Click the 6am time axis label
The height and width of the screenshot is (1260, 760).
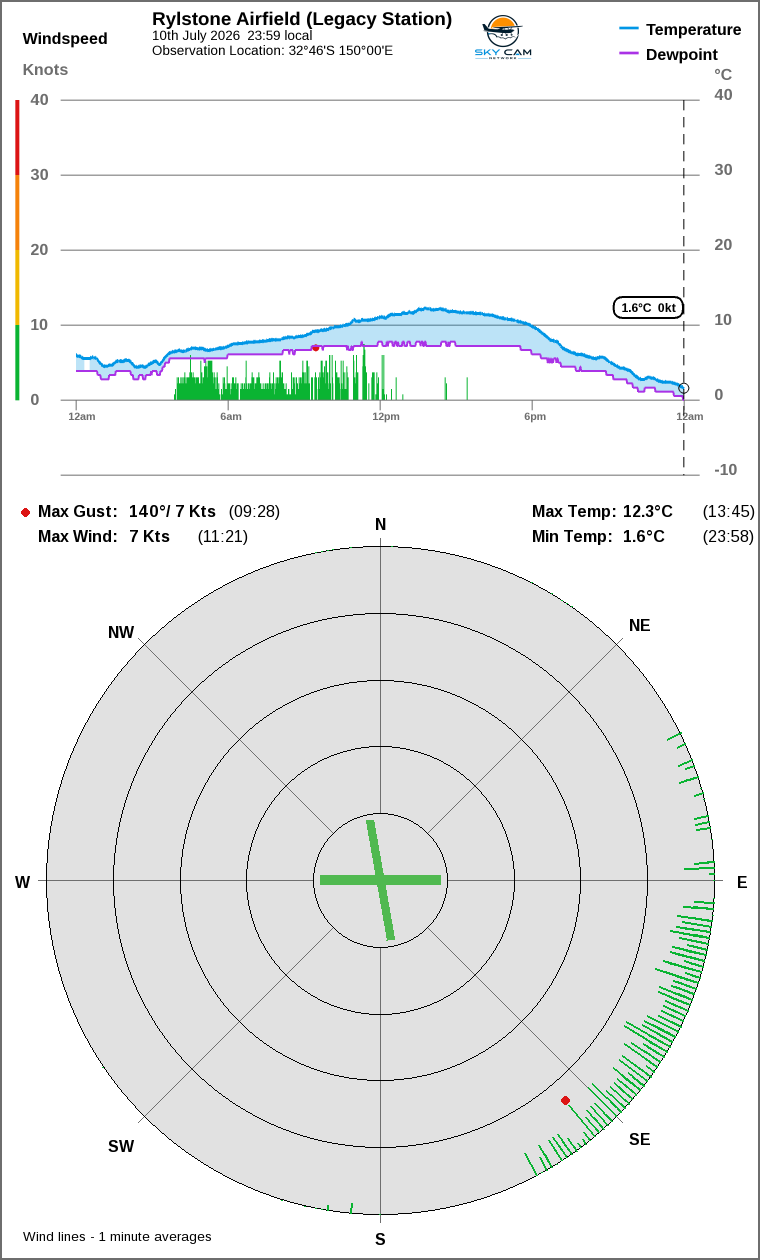[x=231, y=416]
